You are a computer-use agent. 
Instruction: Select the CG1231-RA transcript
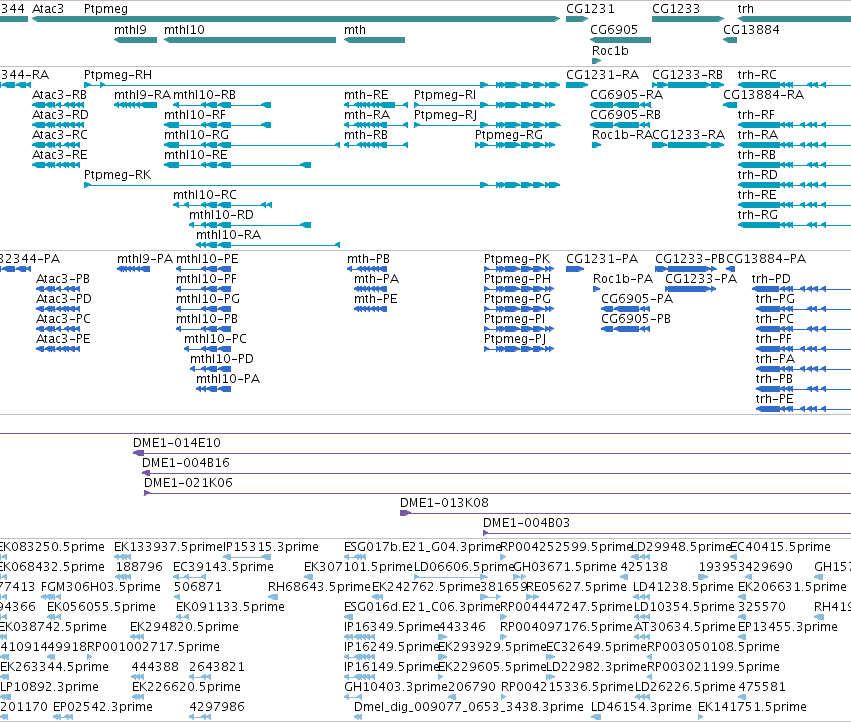pyautogui.click(x=577, y=85)
